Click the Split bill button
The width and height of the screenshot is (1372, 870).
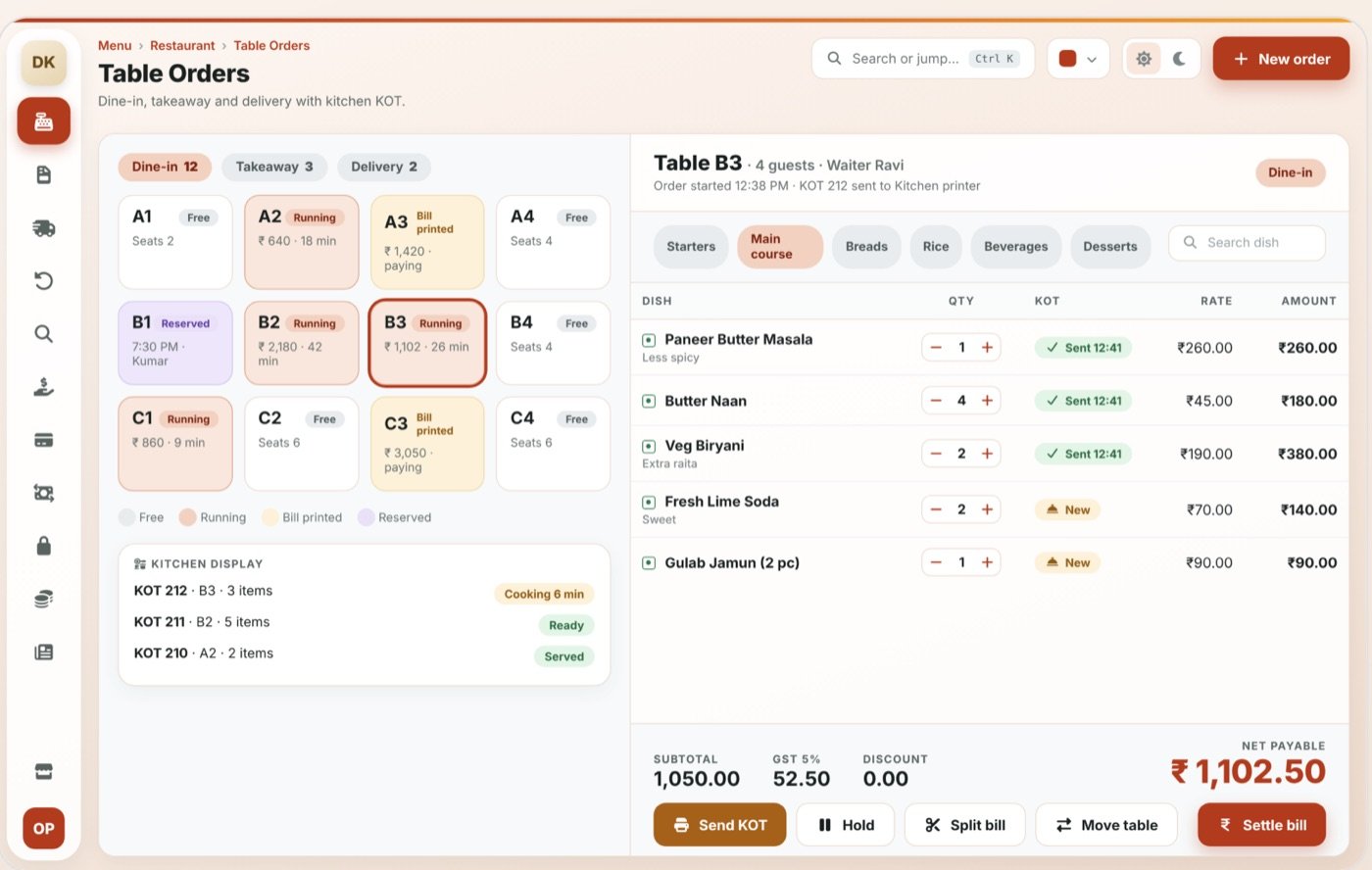click(964, 825)
